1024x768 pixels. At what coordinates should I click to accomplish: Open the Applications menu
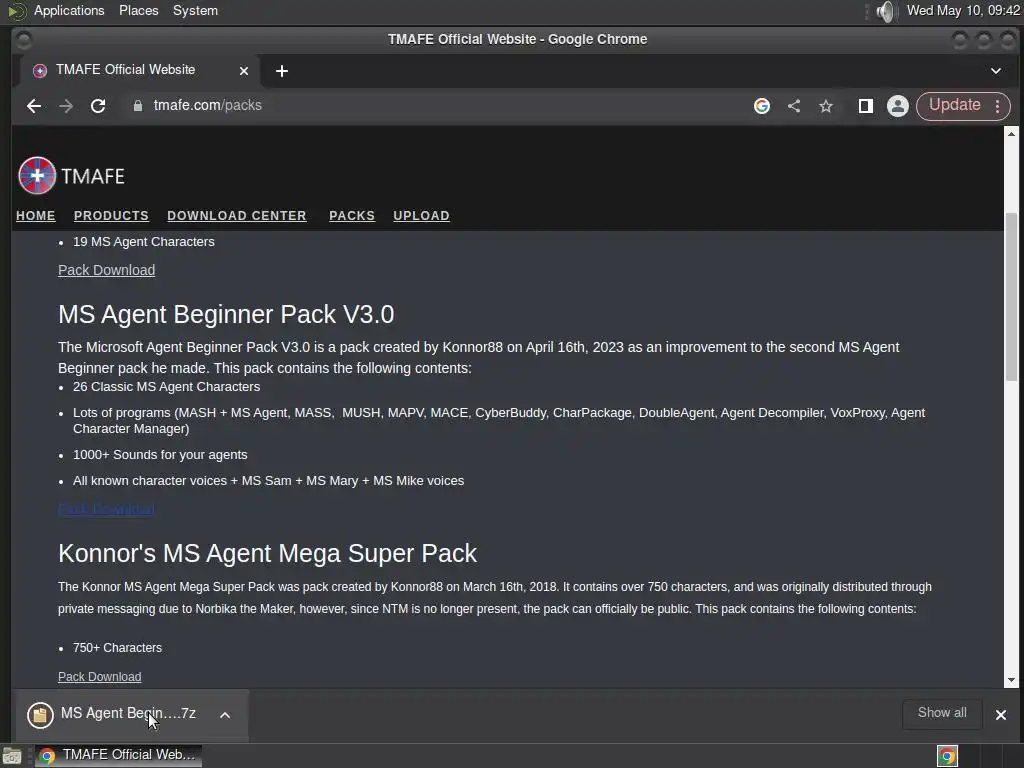(x=69, y=11)
